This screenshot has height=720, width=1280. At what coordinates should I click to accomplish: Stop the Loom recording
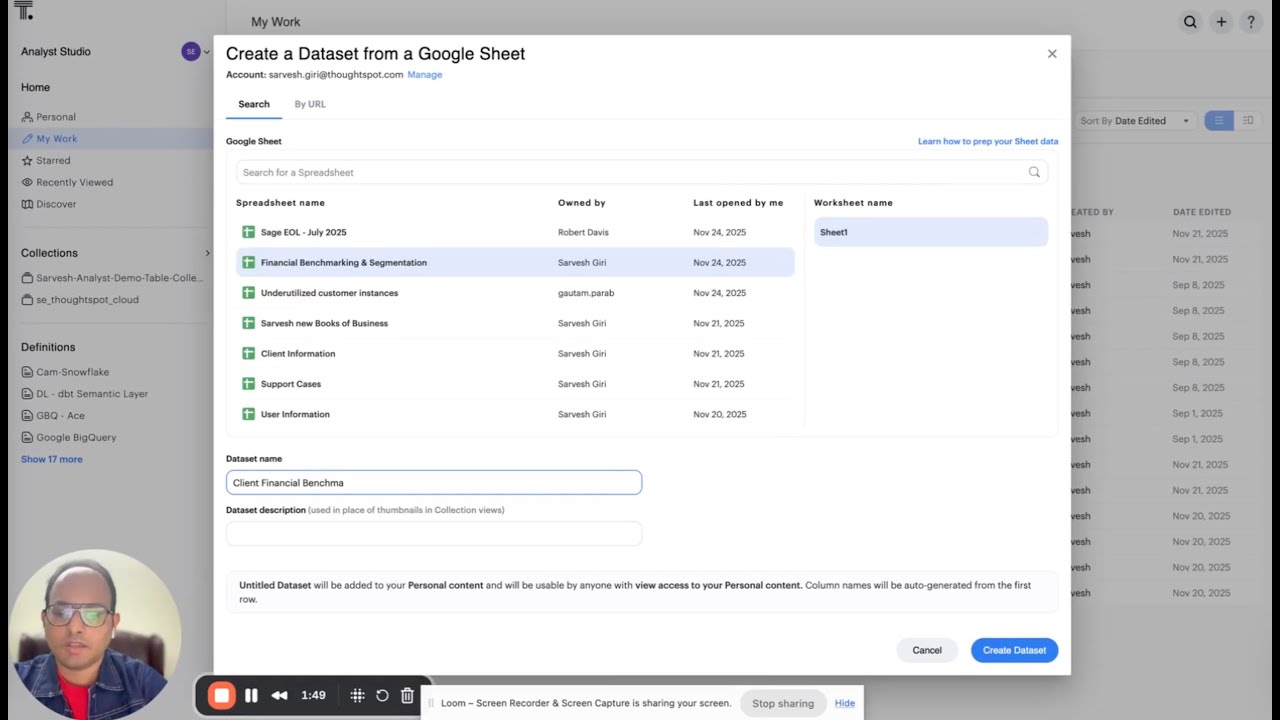click(222, 695)
